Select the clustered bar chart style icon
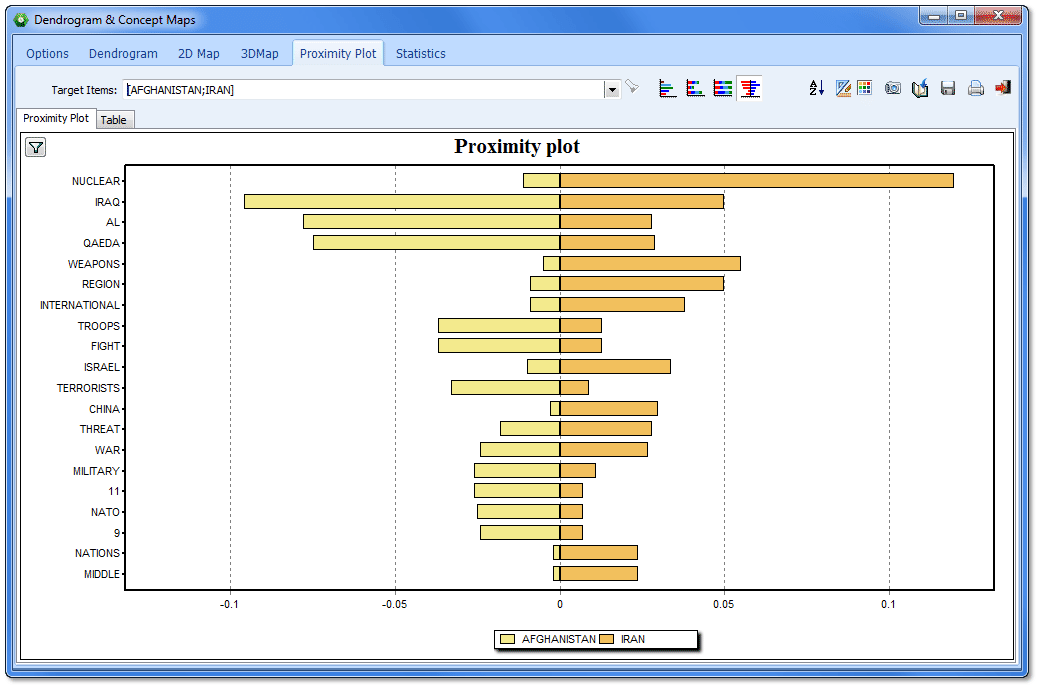The height and width of the screenshot is (689, 1040). (x=668, y=89)
